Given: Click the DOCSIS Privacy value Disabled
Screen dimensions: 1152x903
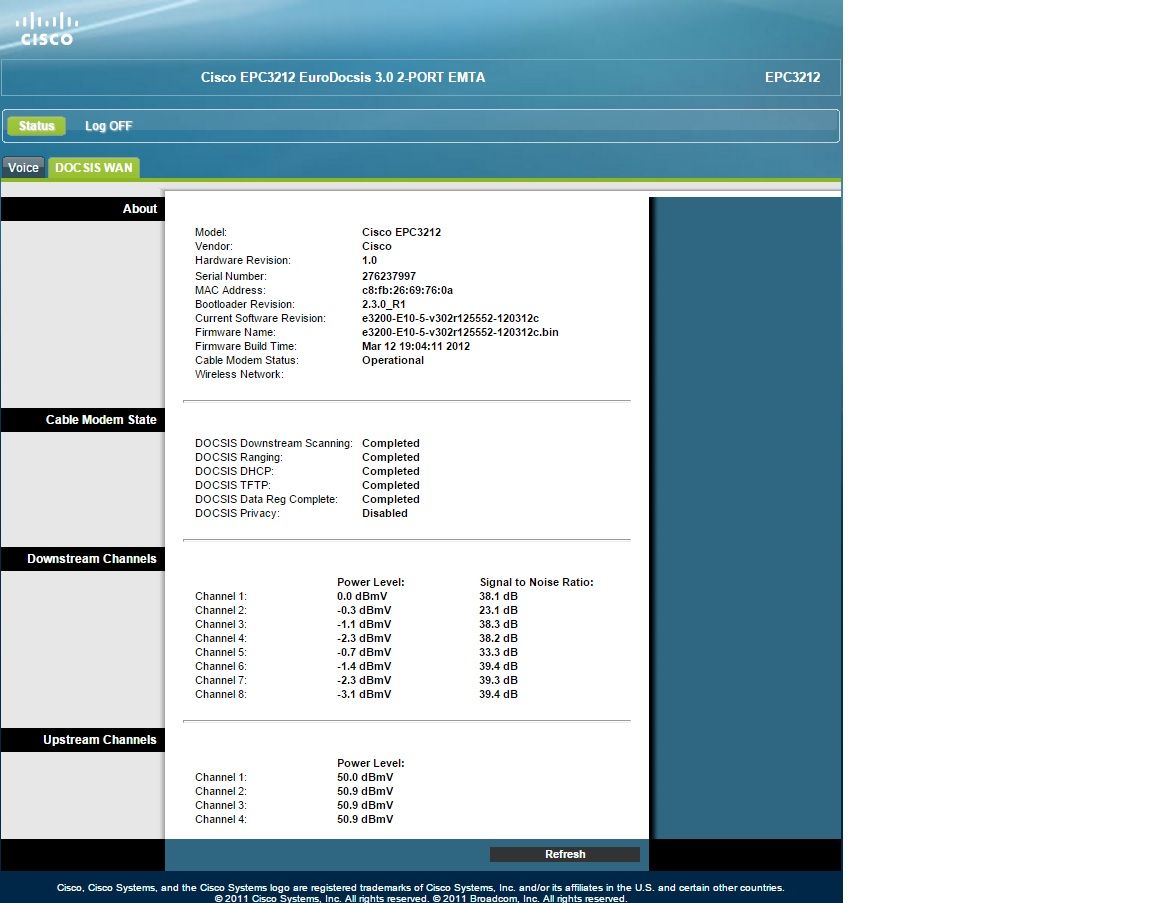Looking at the screenshot, I should [x=384, y=513].
